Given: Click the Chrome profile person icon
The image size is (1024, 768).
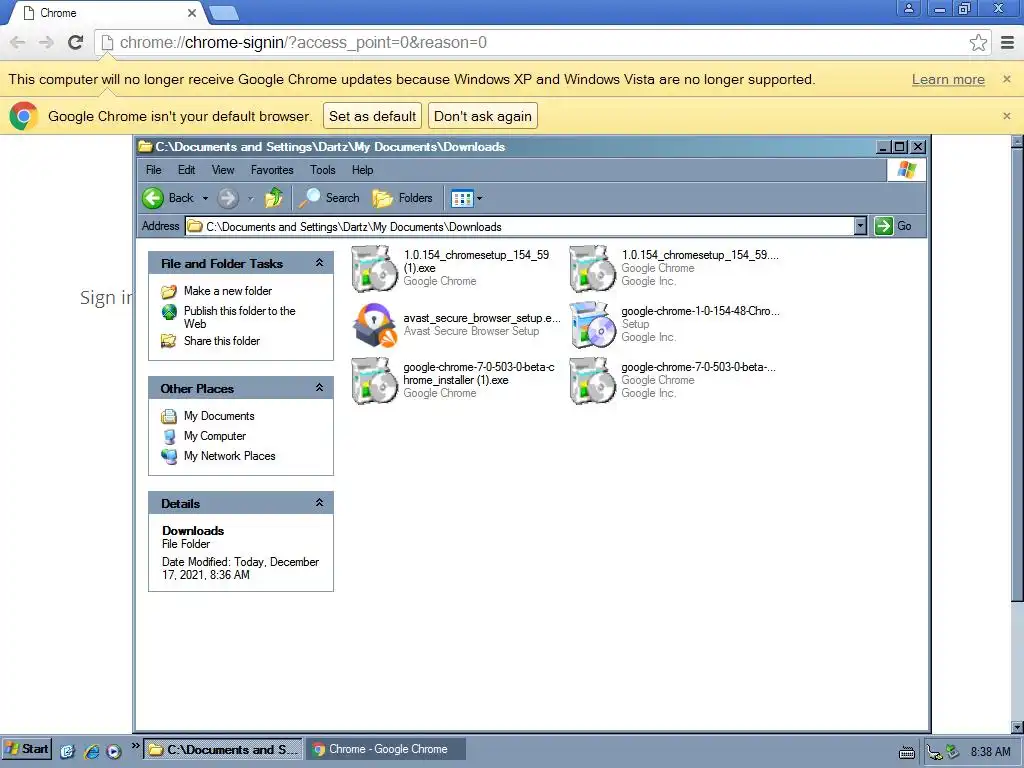Looking at the screenshot, I should 908,8.
